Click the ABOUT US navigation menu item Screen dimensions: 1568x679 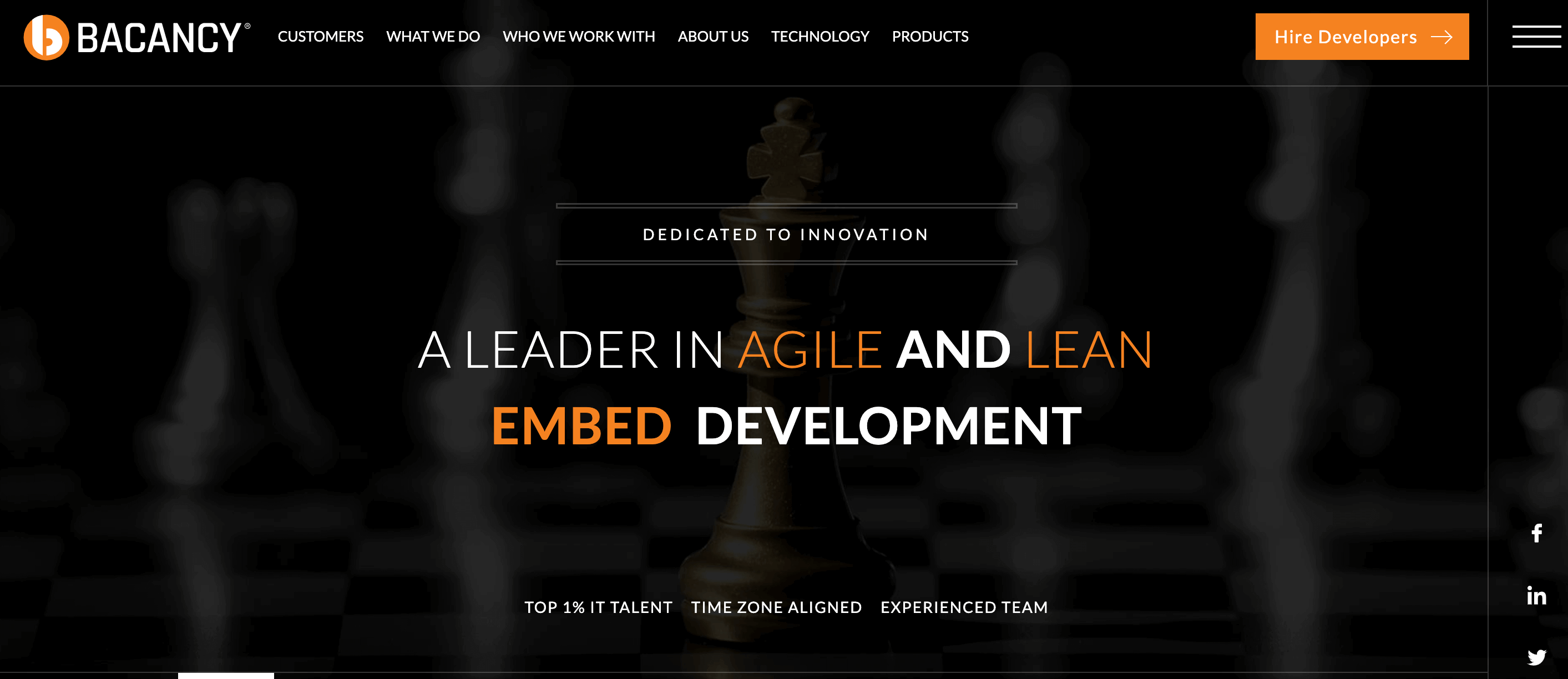coord(712,36)
